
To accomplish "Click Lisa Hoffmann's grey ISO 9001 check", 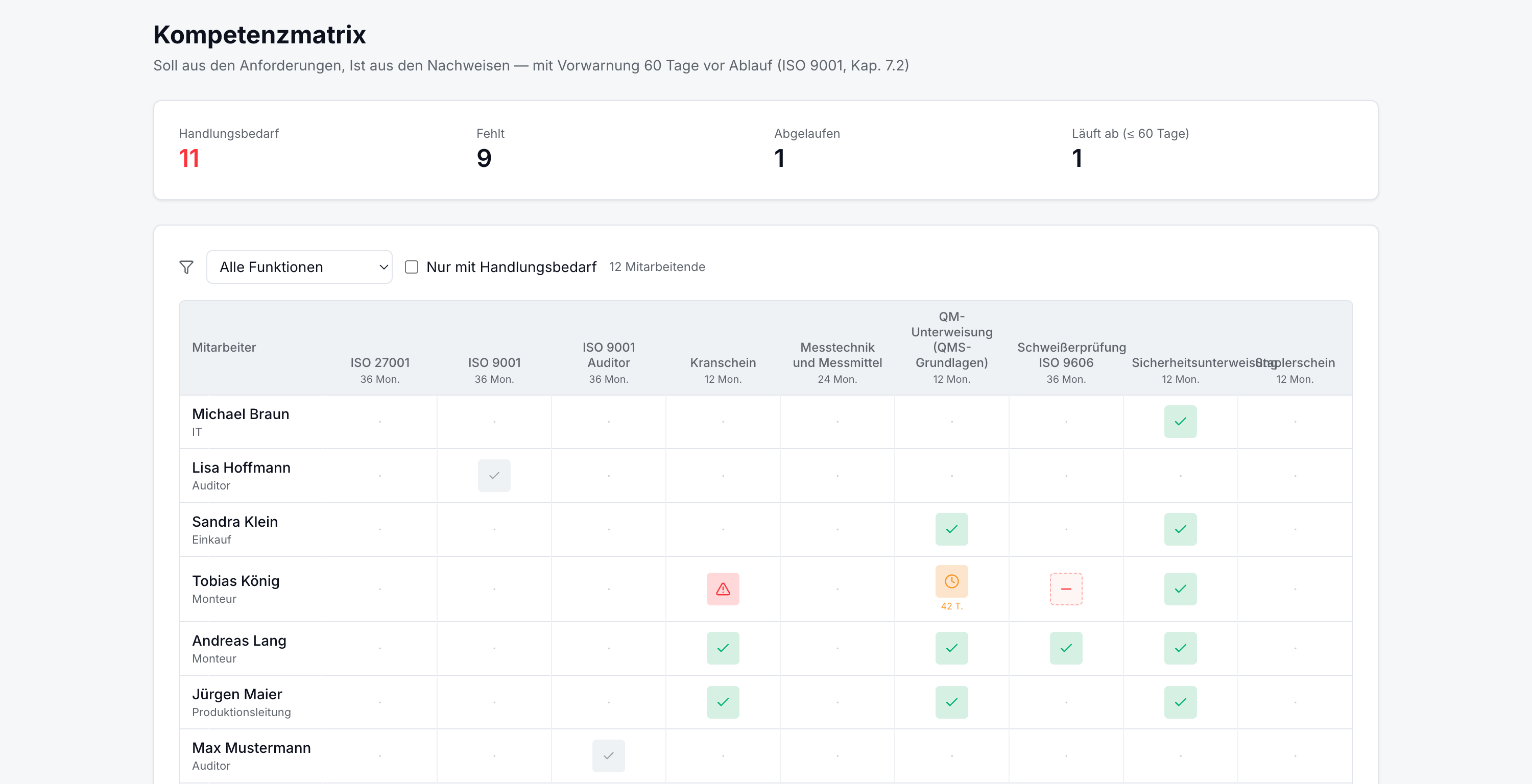I will click(x=494, y=476).
